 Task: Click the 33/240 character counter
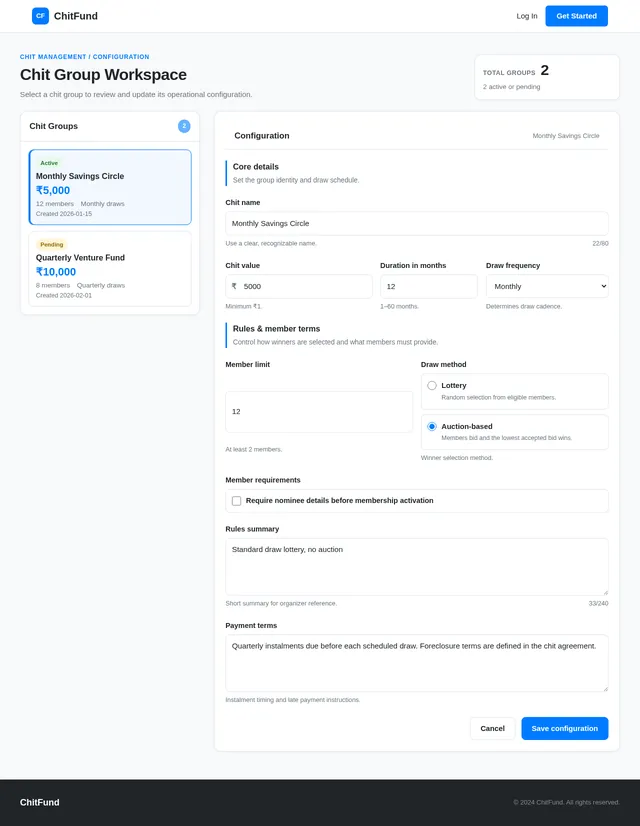coord(598,603)
